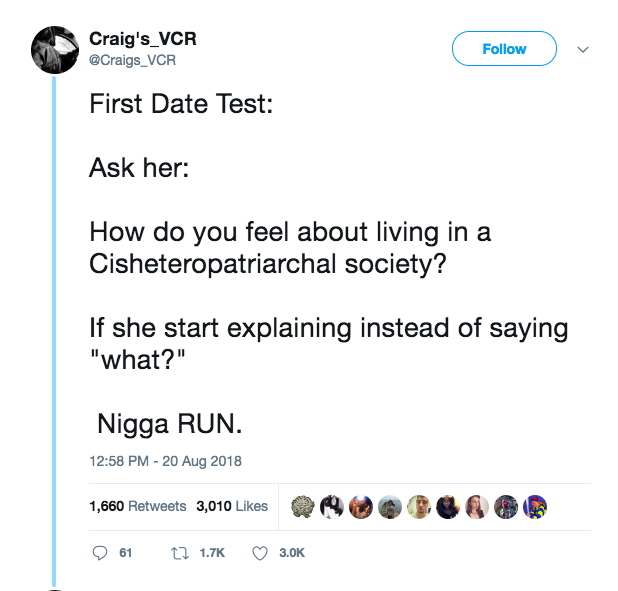Click the 1.7K retweet count
The image size is (618, 591).
(212, 552)
